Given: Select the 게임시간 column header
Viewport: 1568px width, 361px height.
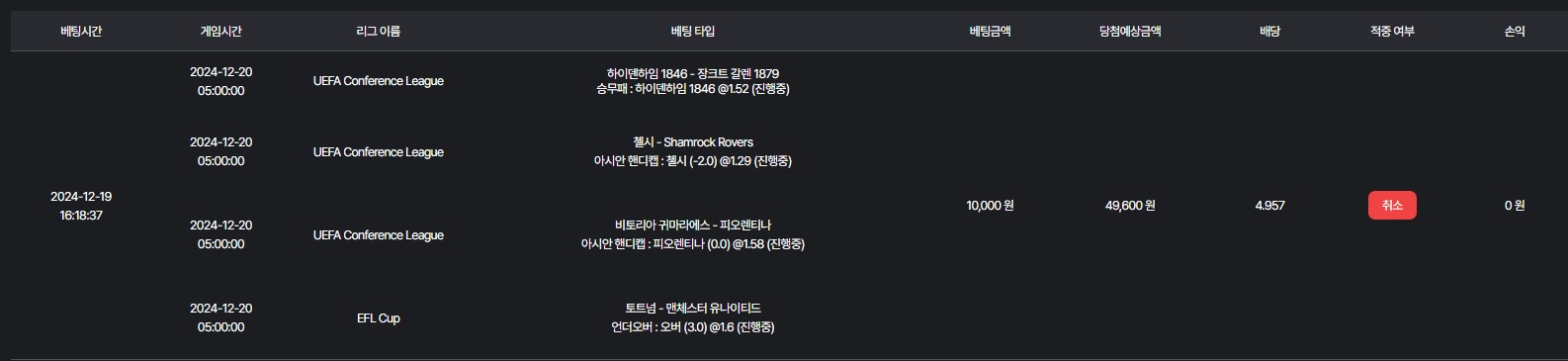Looking at the screenshot, I should 220,32.
